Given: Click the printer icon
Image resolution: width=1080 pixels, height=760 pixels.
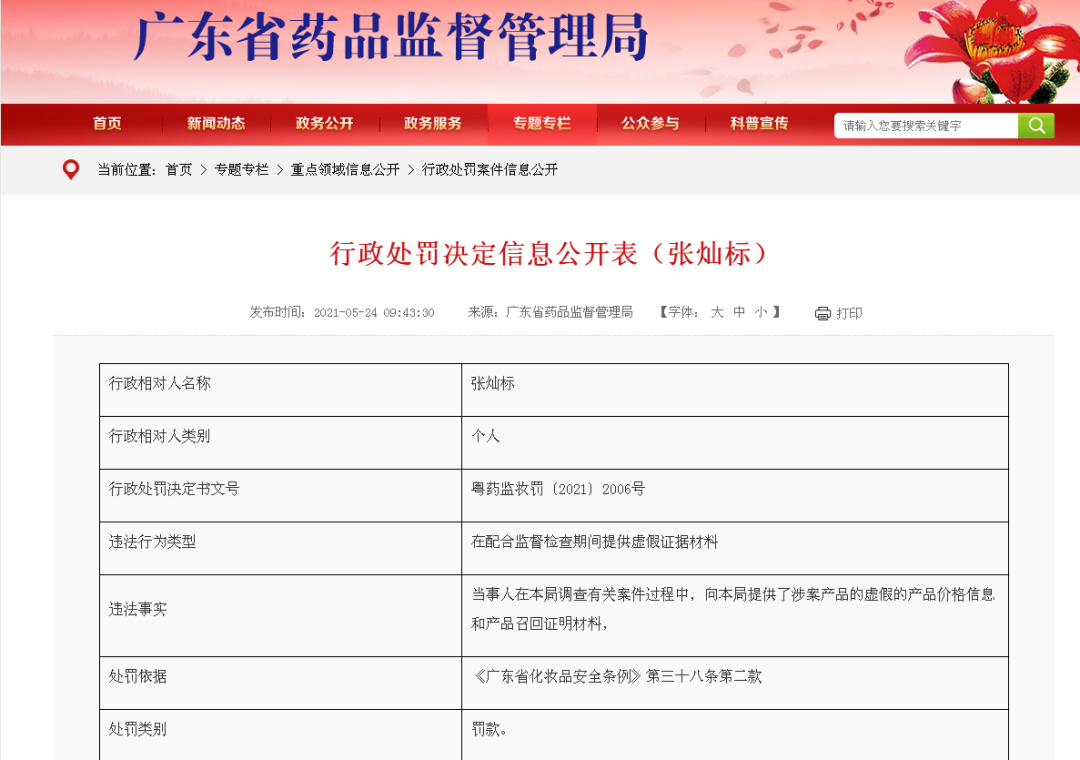Looking at the screenshot, I should [822, 313].
